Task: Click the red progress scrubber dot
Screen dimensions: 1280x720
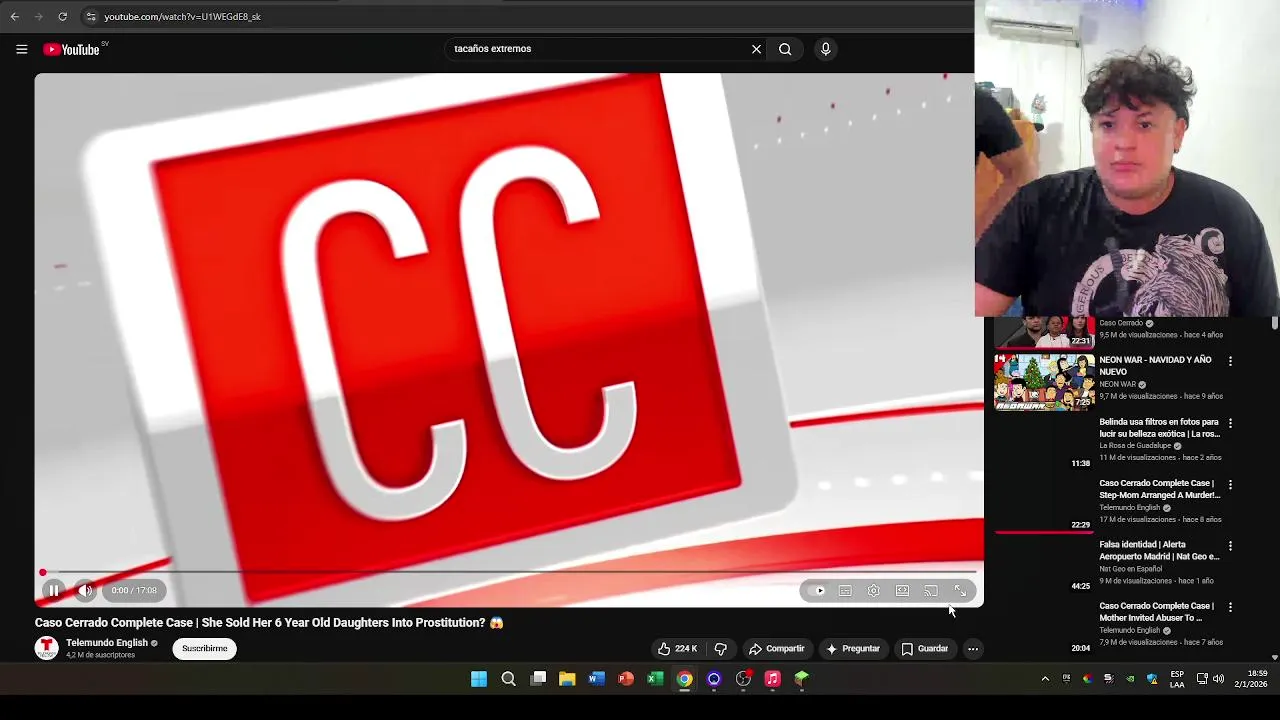Action: coord(43,573)
